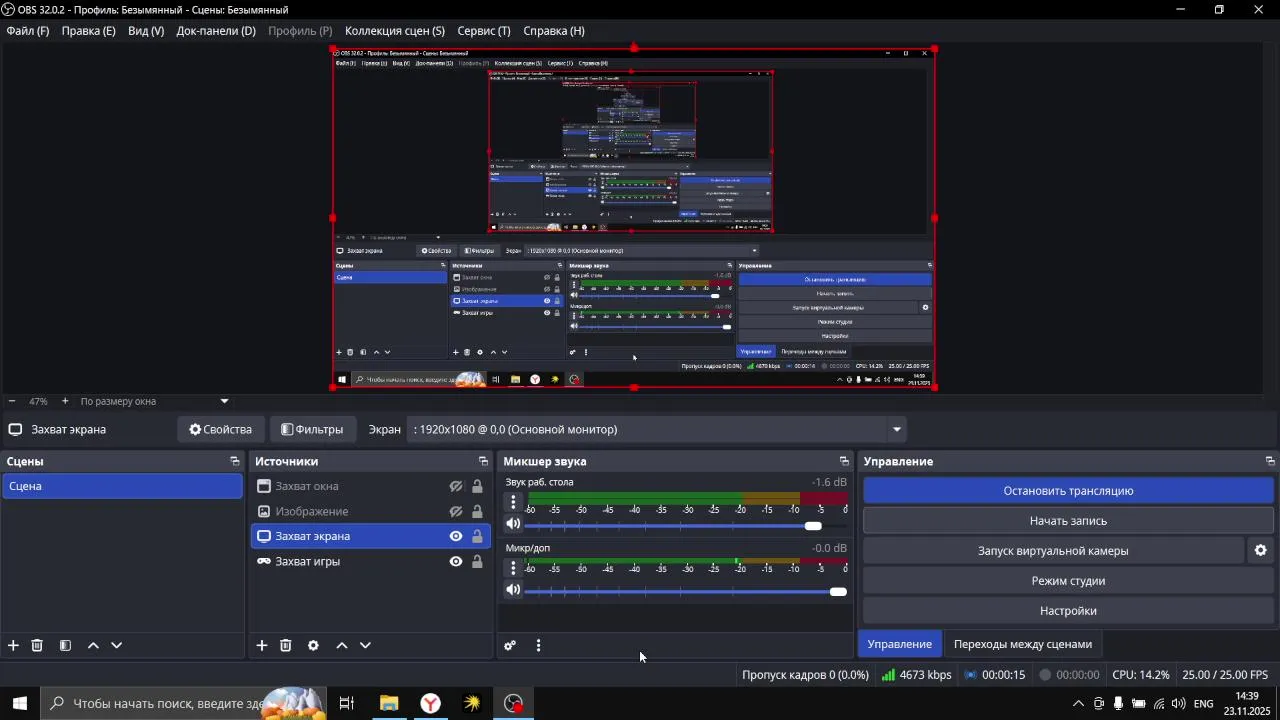Open Сервис (T) menu
Screen dimensions: 1280x720
[484, 31]
